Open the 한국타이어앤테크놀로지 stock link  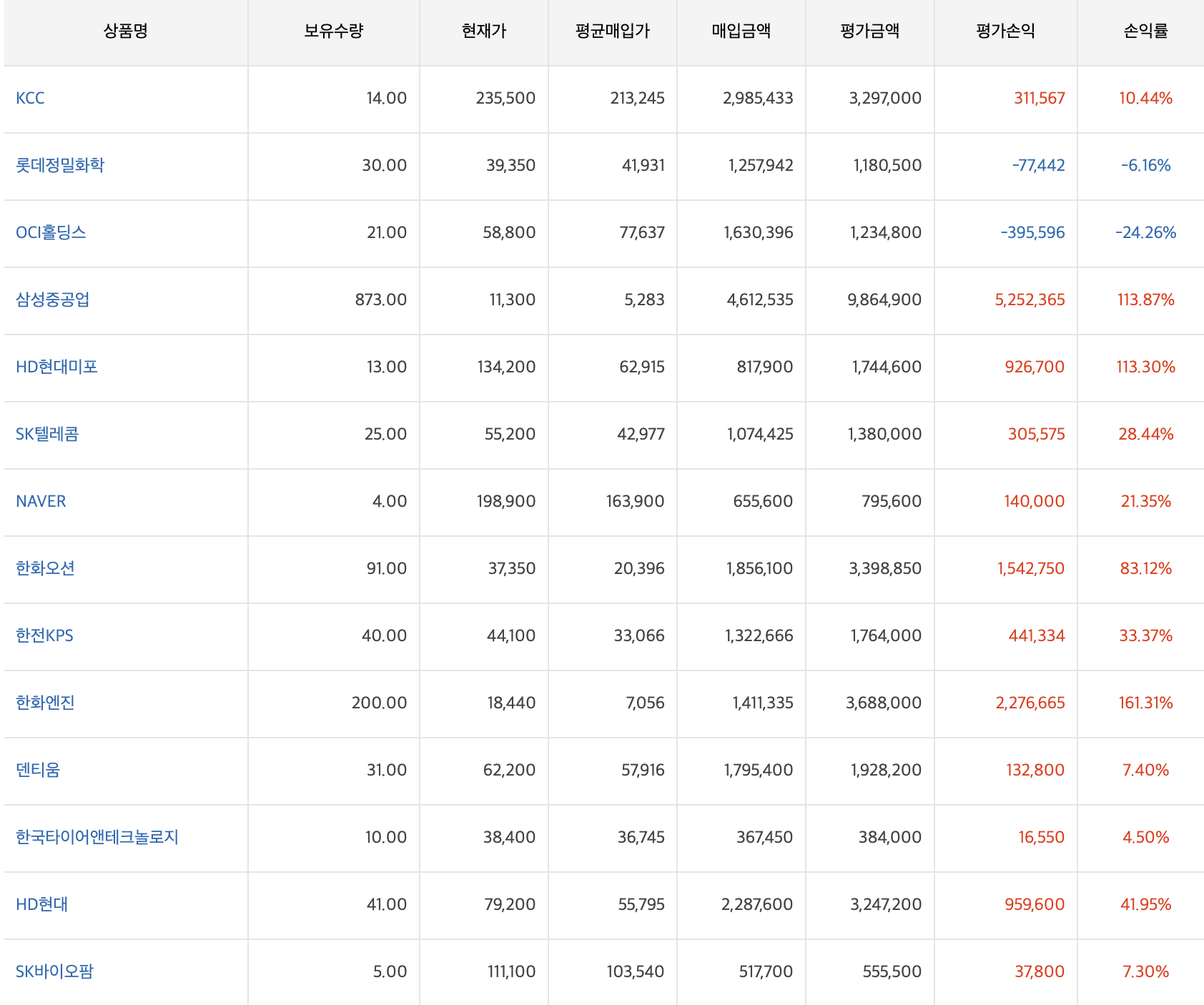(x=97, y=838)
